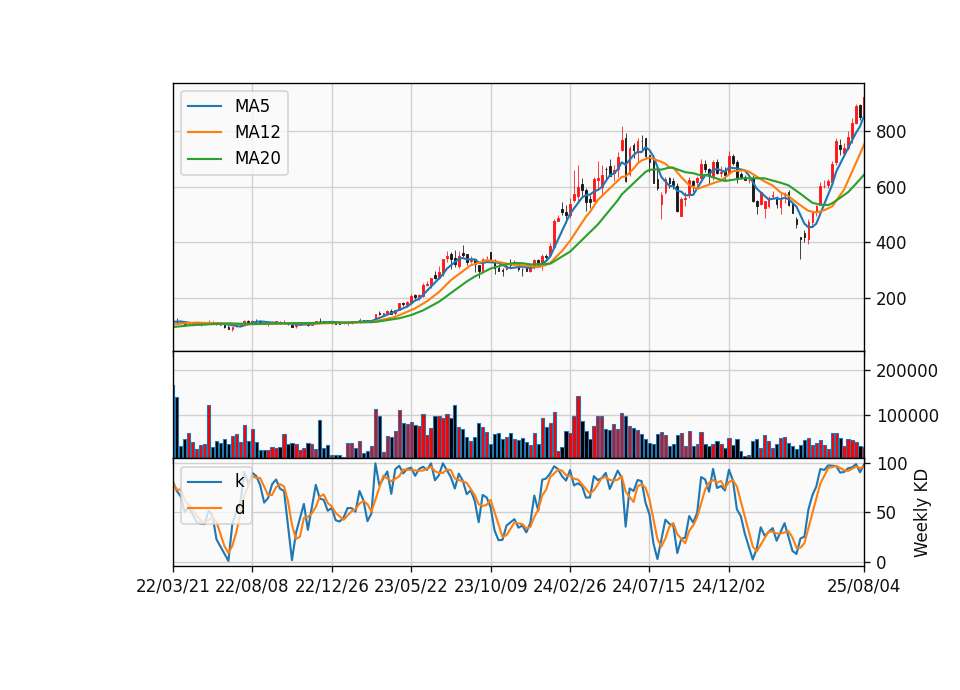Click the MA12 legend label
Viewport: 960px width, 690px height.
tap(257, 132)
